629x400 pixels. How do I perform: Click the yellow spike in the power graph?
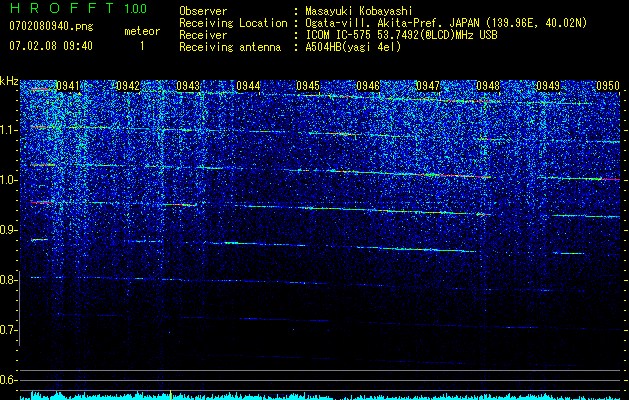(x=171, y=395)
